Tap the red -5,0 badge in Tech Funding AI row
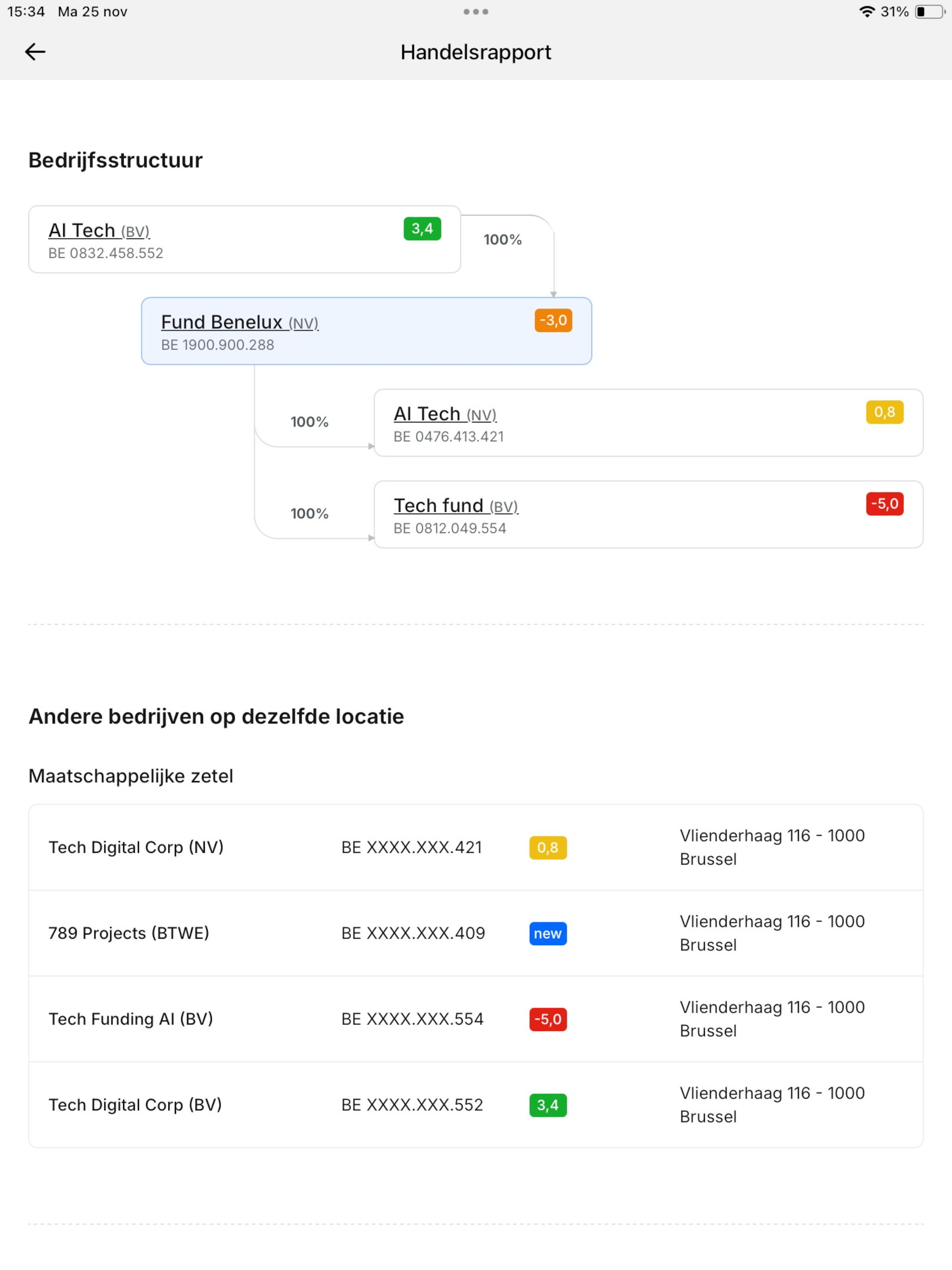 (x=548, y=1019)
